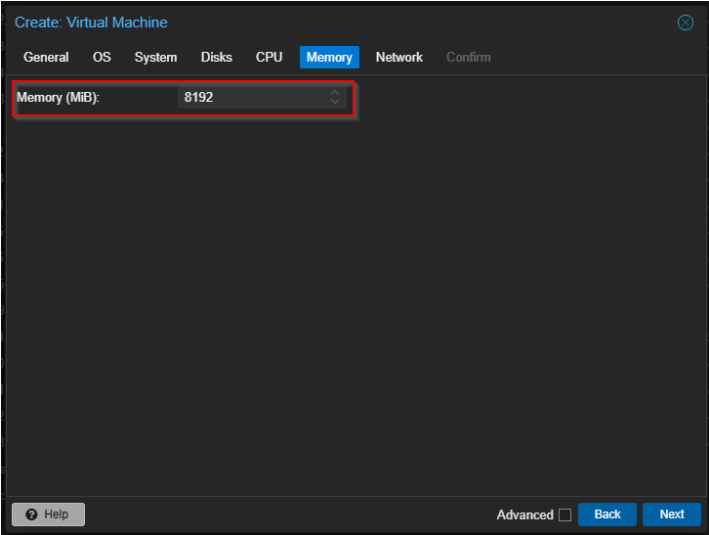Decrease memory with the spinner down arrow
709x535 pixels.
click(x=335, y=102)
